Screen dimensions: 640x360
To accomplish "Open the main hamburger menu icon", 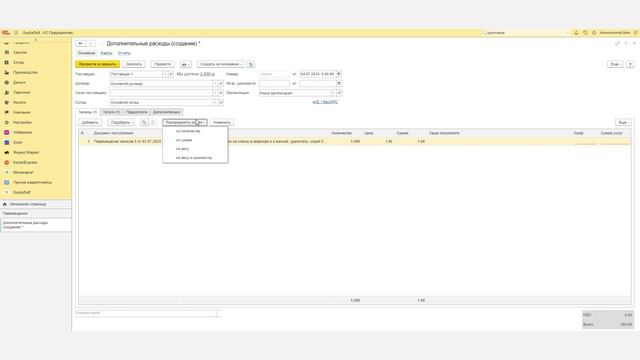I will 16,33.
